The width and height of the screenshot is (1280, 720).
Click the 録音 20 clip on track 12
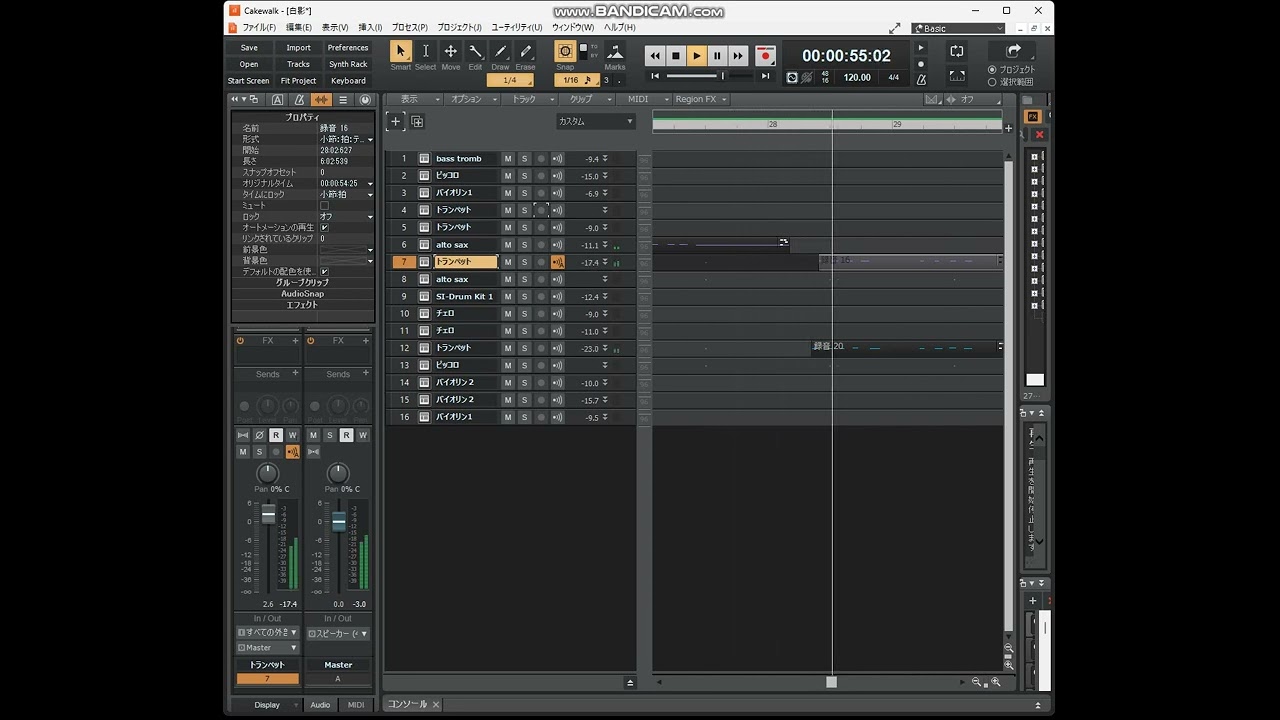[905, 347]
